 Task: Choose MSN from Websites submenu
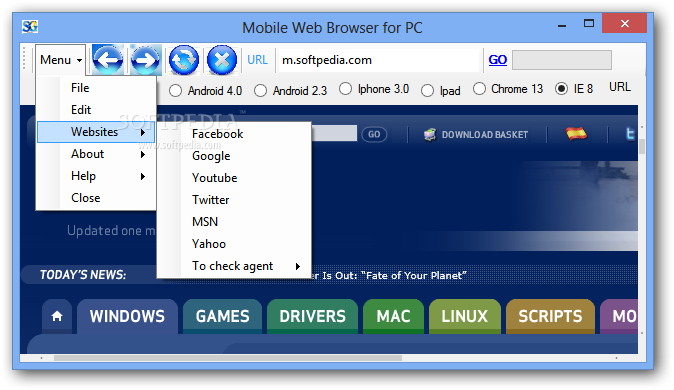coord(234,222)
